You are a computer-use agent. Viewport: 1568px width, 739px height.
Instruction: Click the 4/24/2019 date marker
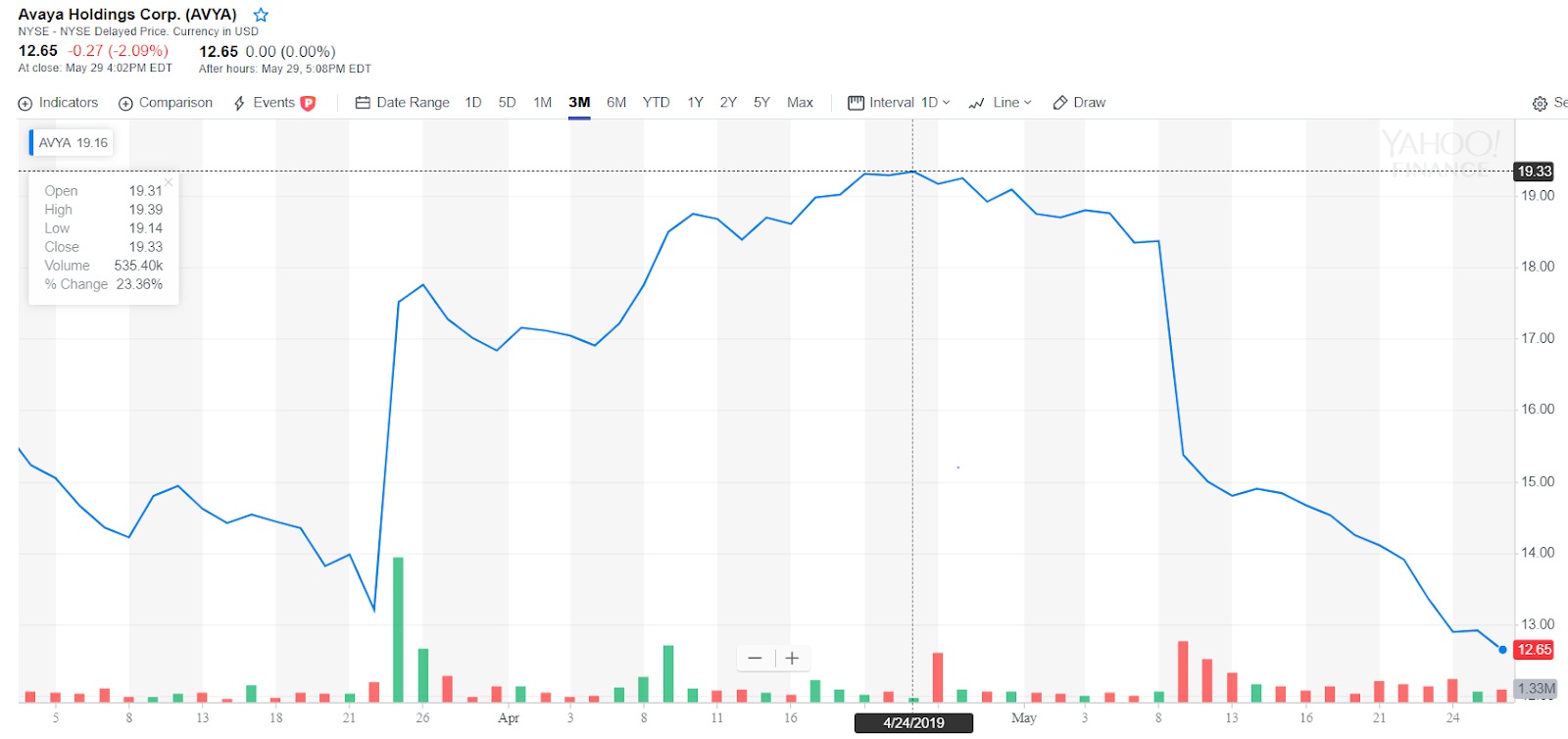click(x=913, y=723)
